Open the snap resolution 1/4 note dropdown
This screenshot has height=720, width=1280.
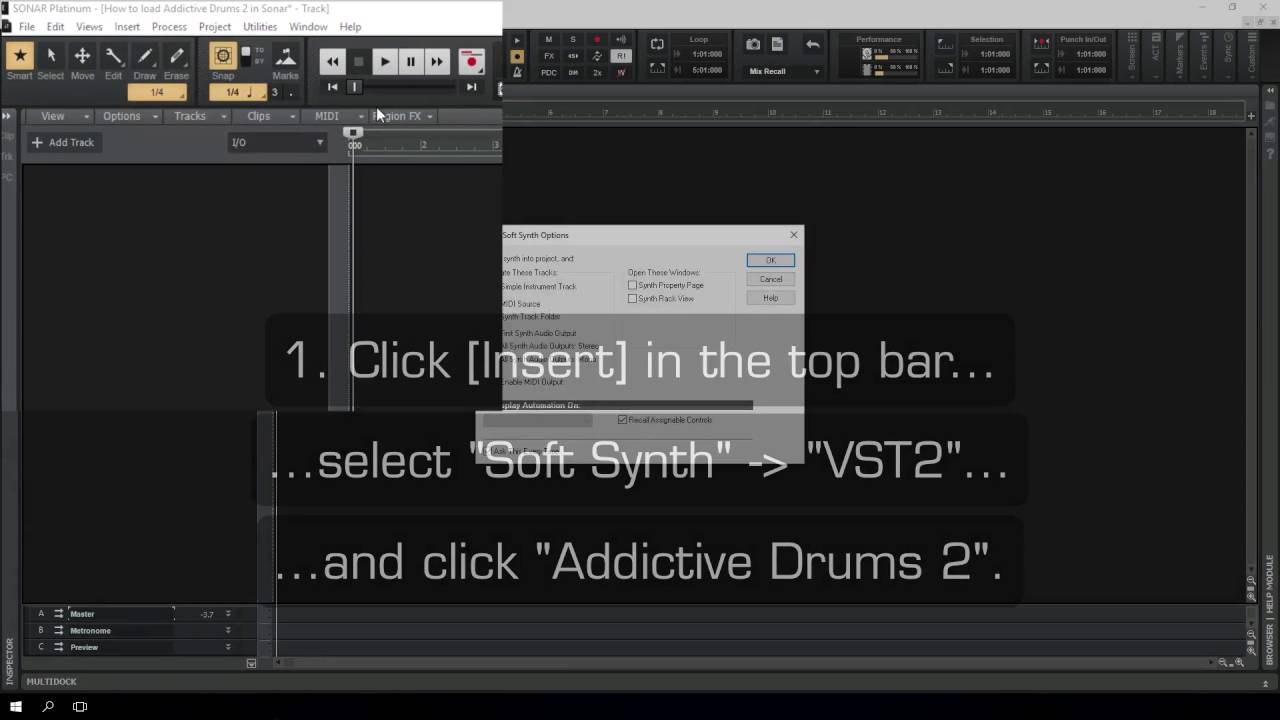[238, 92]
